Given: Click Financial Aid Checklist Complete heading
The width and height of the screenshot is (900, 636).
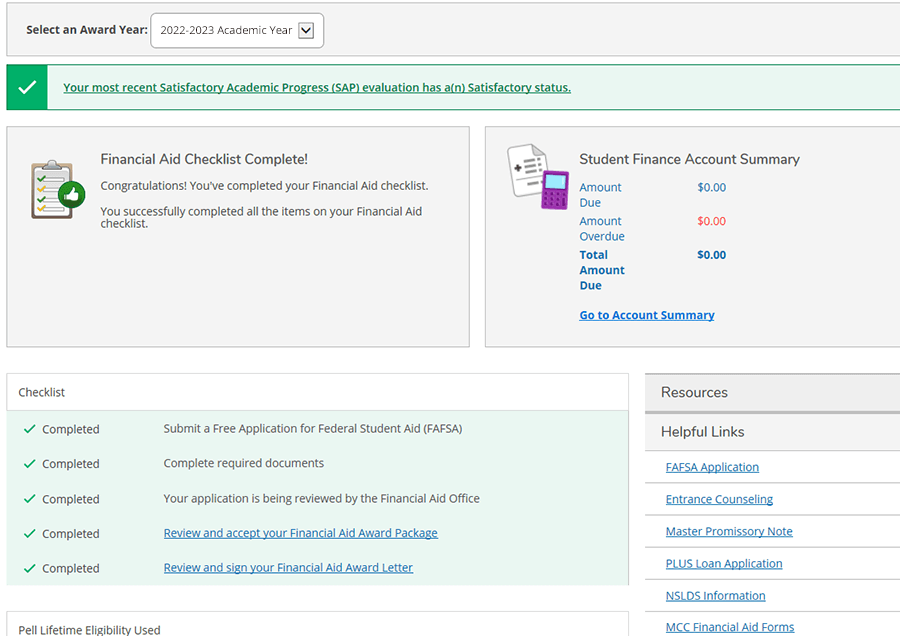Looking at the screenshot, I should pos(204,159).
